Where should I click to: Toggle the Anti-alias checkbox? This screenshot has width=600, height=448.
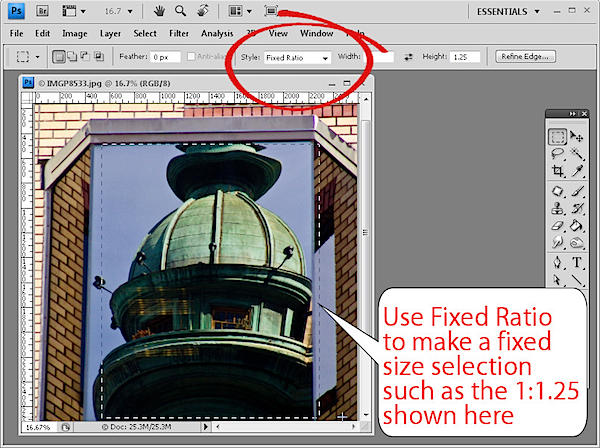[x=191, y=57]
